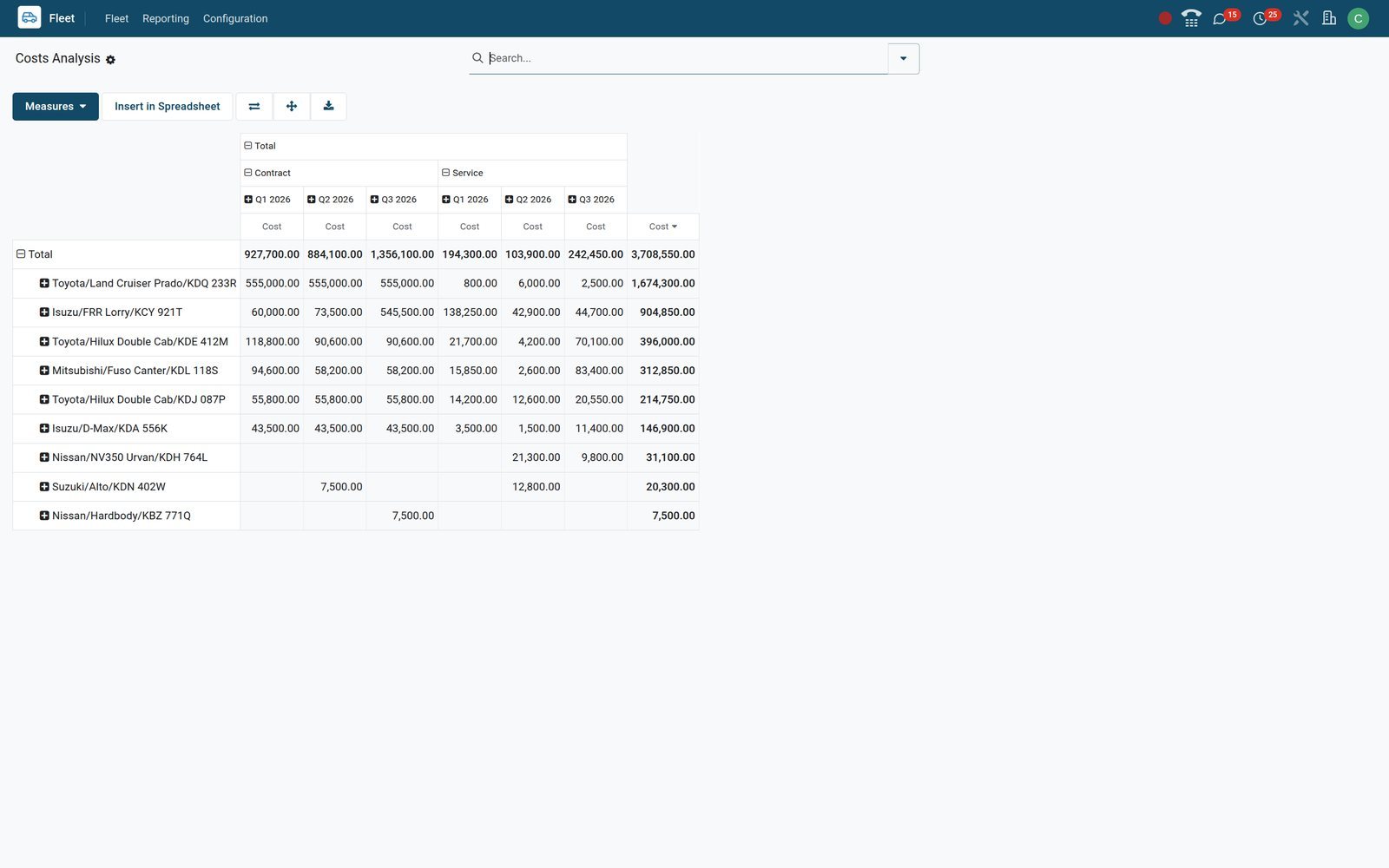
Task: Click the 1,356,100.00 total cell
Action: [402, 254]
